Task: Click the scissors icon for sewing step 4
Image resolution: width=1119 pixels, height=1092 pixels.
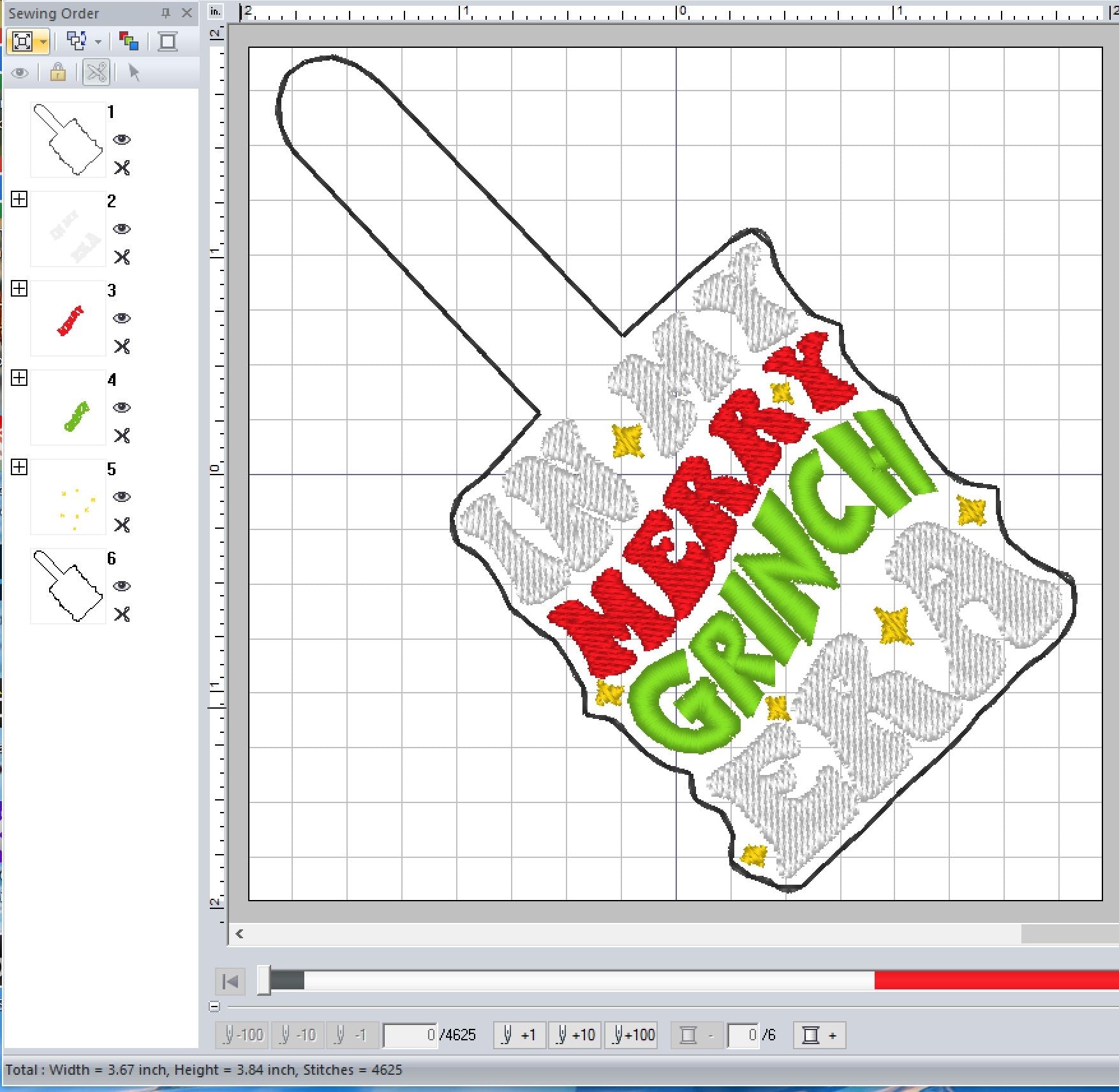Action: pyautogui.click(x=122, y=436)
